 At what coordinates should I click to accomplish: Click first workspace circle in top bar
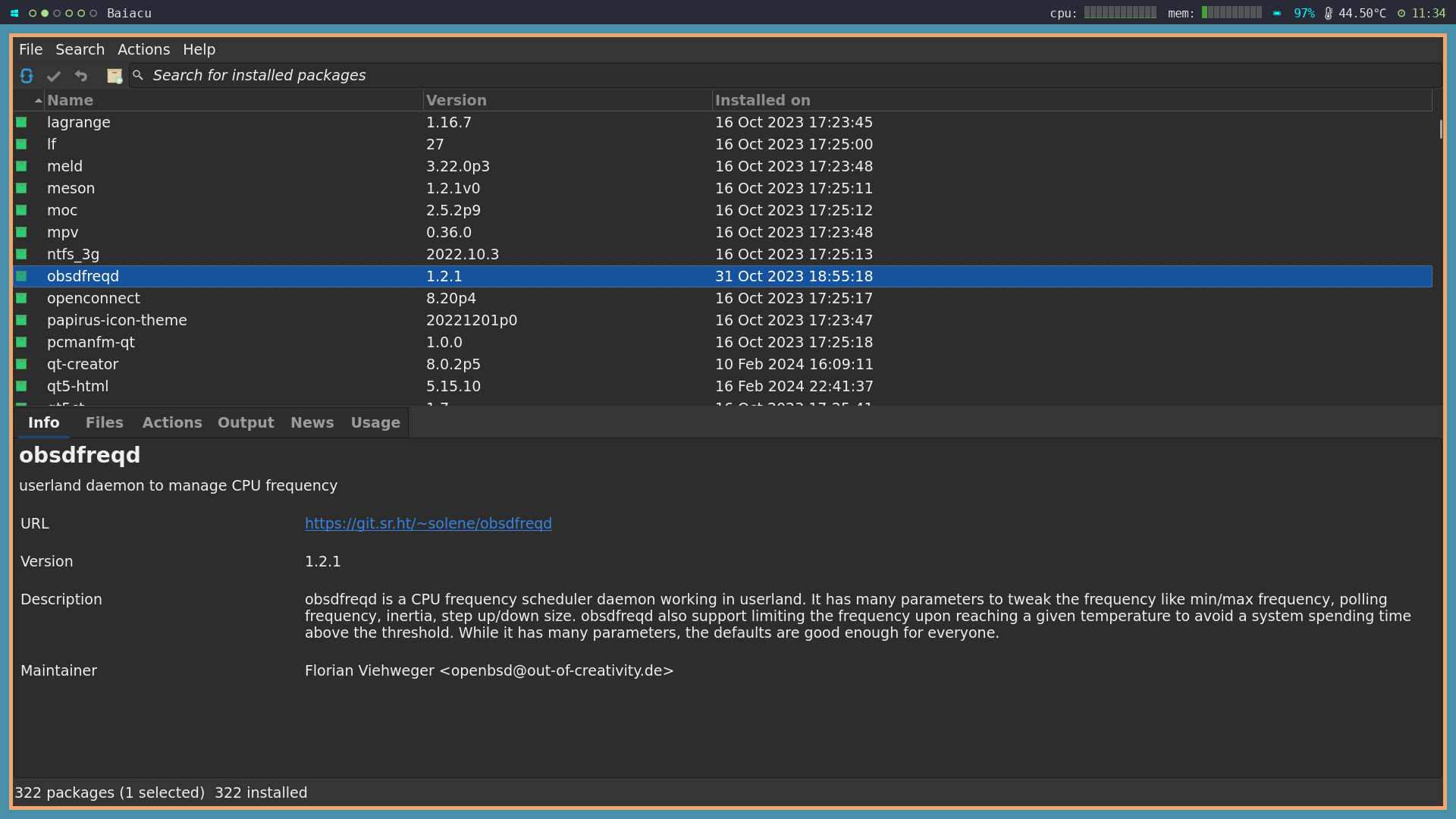coord(33,13)
